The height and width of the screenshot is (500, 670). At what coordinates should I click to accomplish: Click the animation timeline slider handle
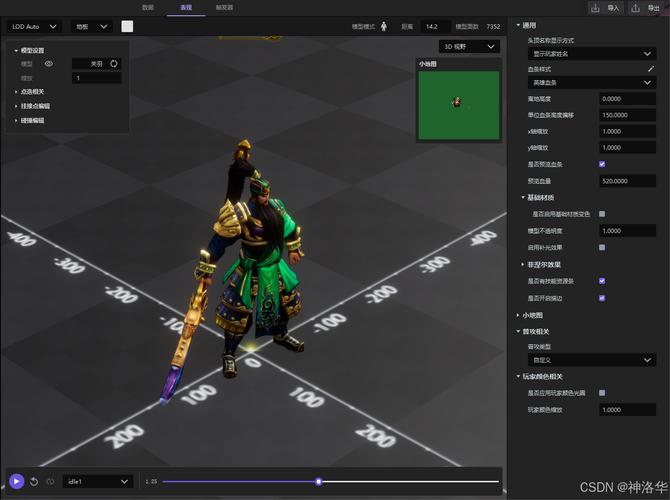click(x=318, y=482)
